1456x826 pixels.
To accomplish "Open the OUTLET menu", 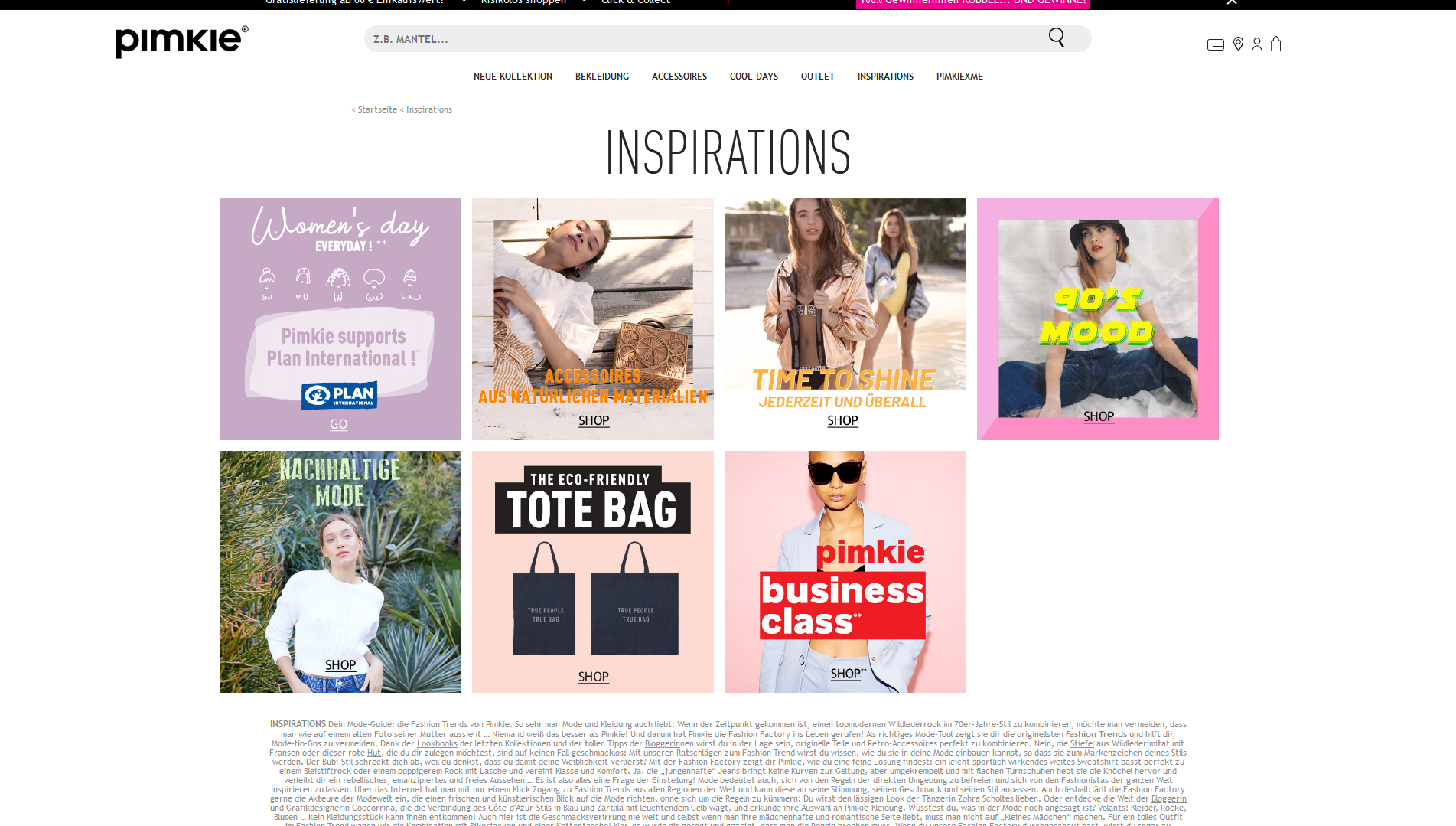I will point(818,77).
